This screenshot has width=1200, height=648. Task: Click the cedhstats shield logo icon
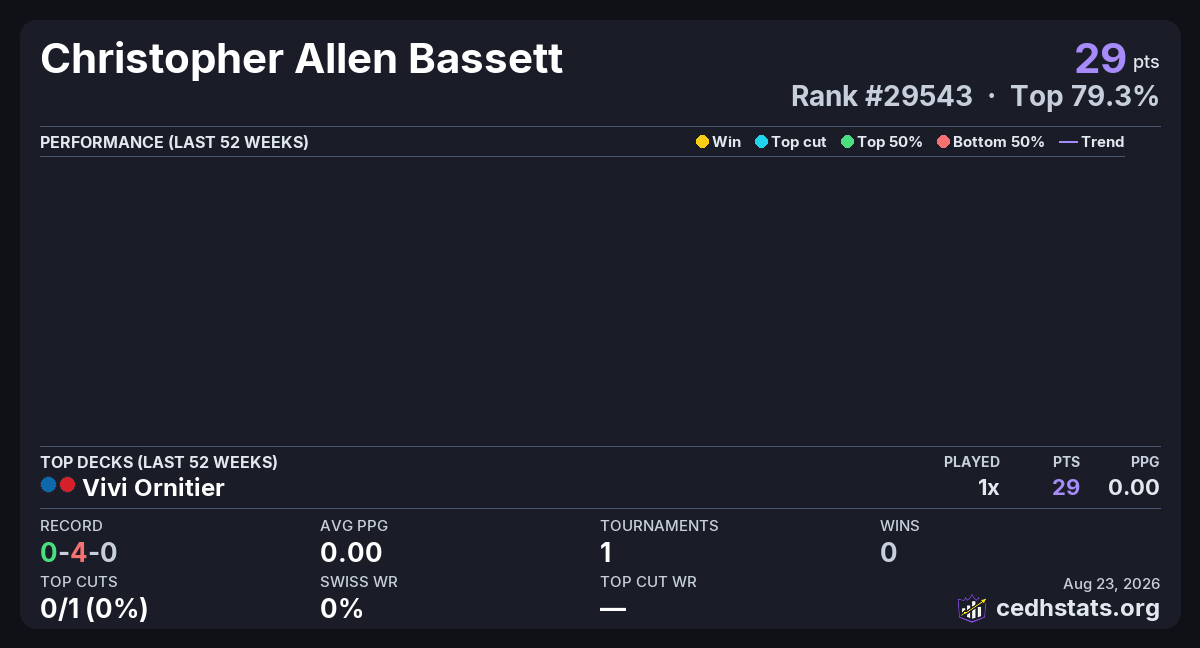pyautogui.click(x=972, y=608)
